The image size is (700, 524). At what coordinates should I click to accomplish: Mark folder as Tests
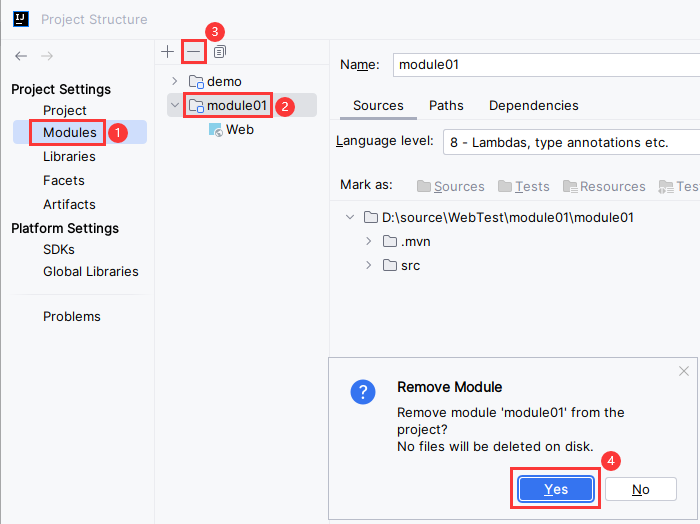(x=524, y=186)
